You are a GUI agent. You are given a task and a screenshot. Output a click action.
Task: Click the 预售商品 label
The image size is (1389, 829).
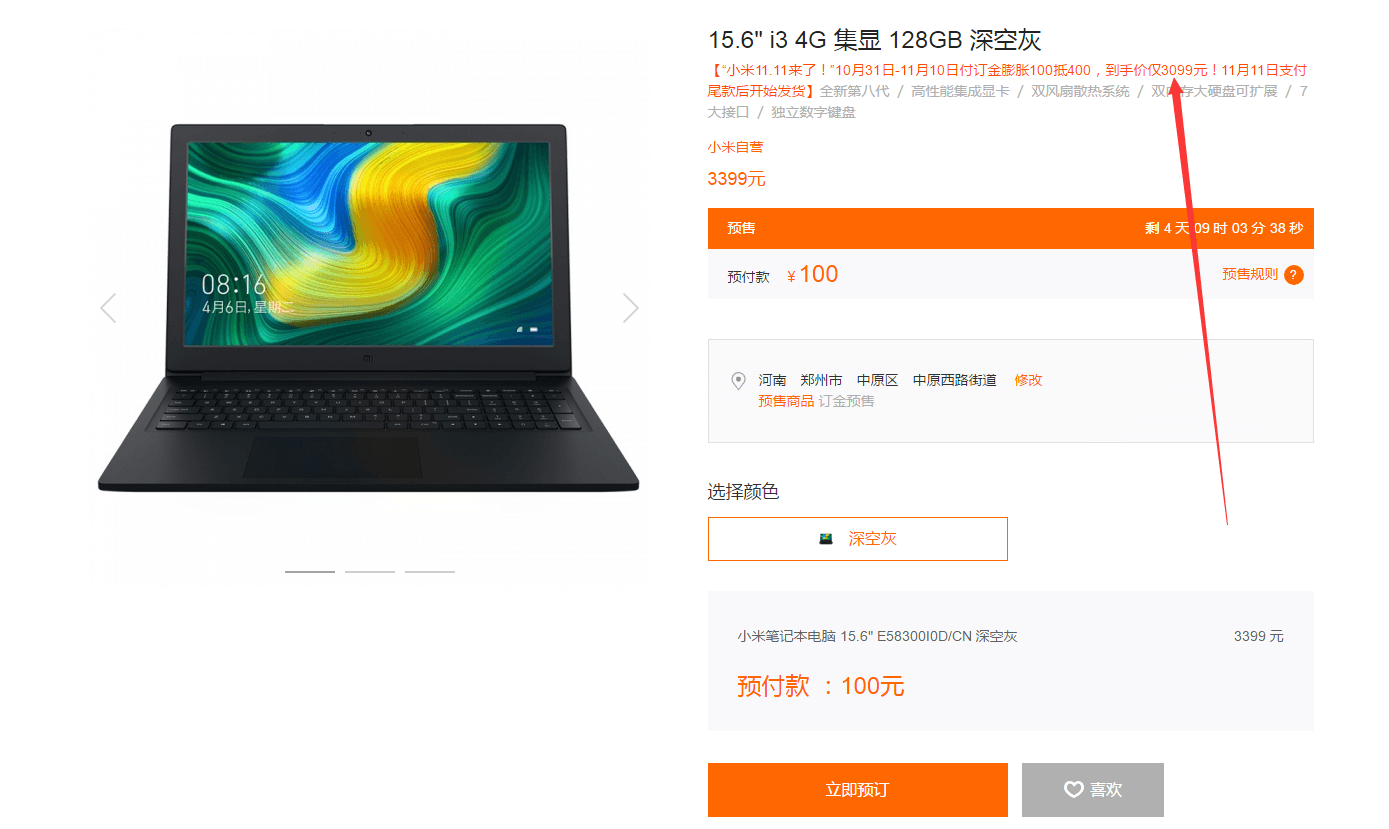(x=786, y=401)
